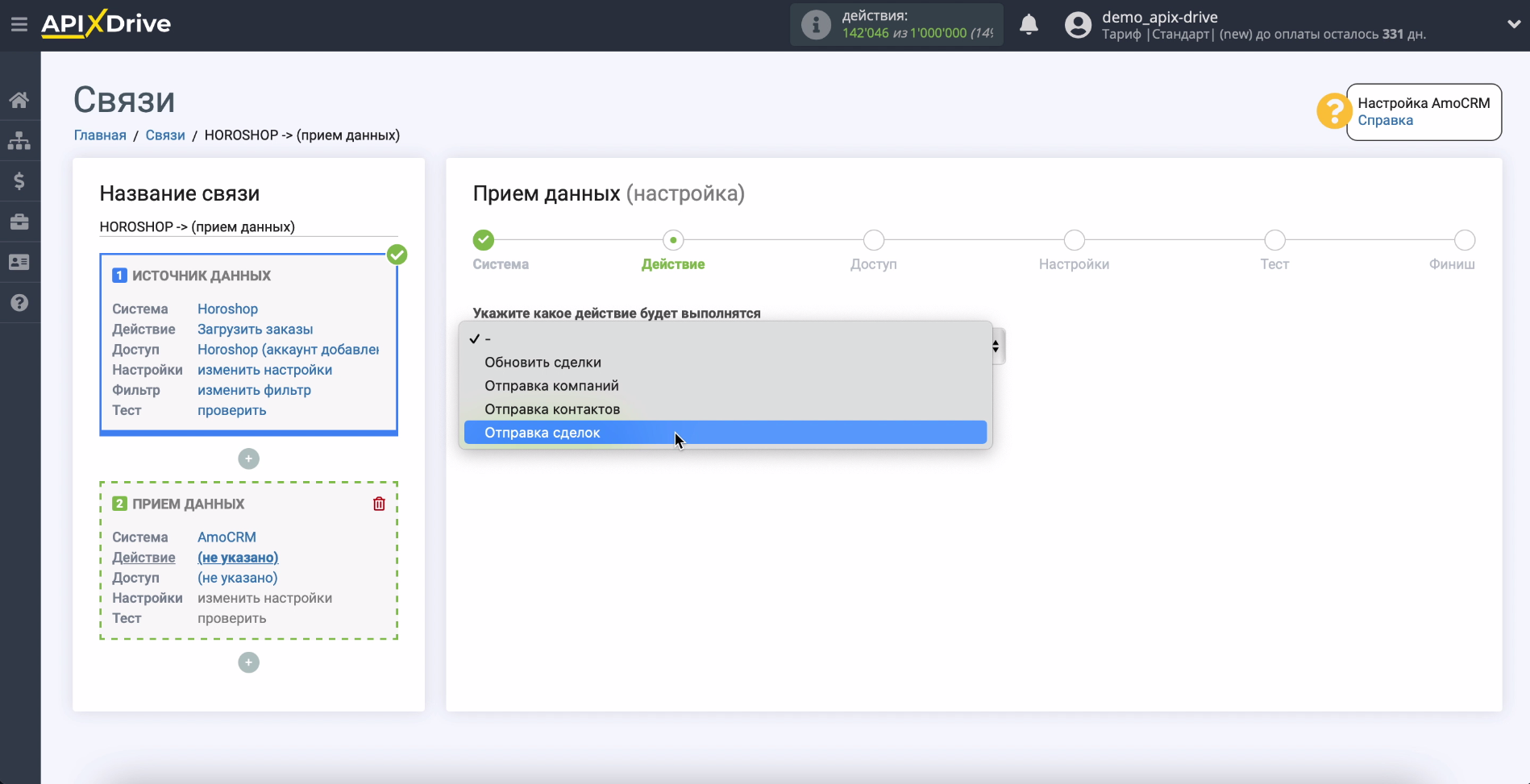Image resolution: width=1530 pixels, height=784 pixels.
Task: Click the orange help question icon
Action: coord(1333,111)
